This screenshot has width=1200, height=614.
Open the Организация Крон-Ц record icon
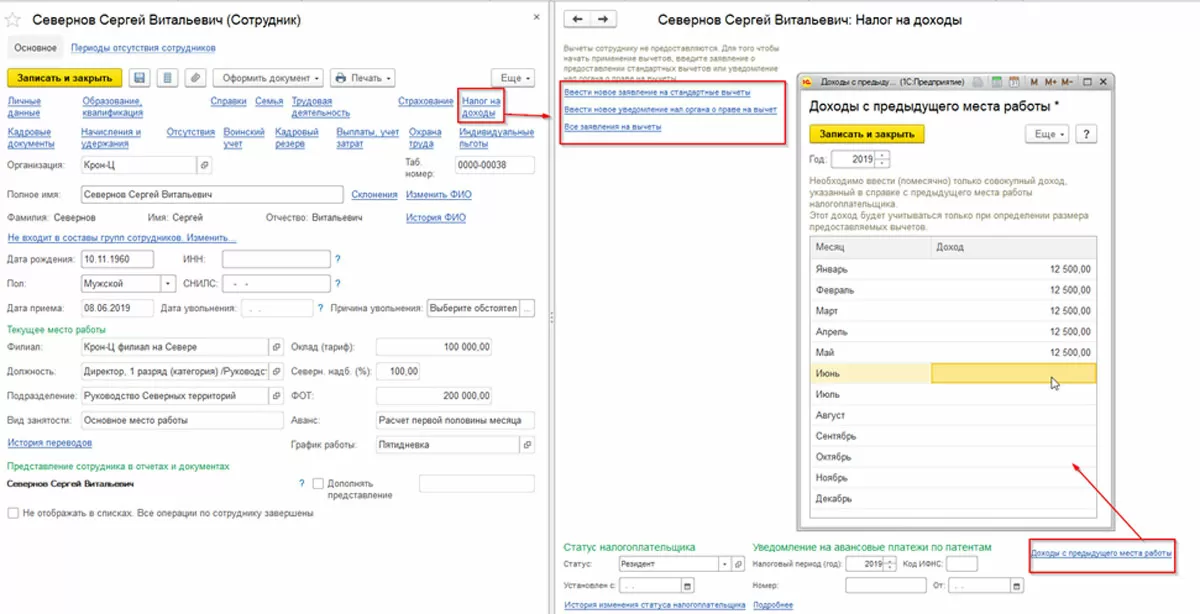click(x=204, y=165)
